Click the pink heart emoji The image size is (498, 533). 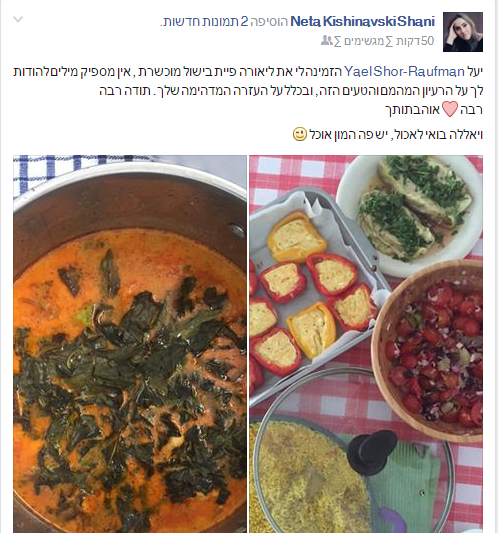point(450,109)
